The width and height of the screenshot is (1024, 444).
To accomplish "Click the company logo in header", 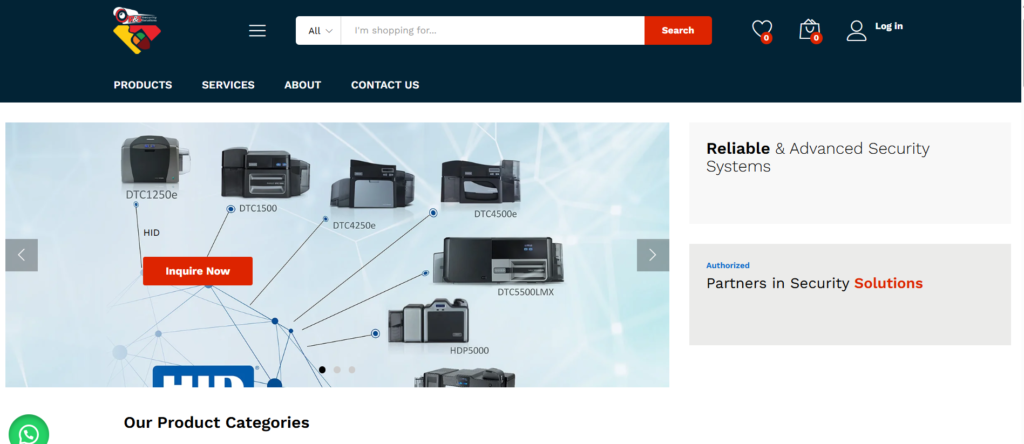I will (x=137, y=30).
